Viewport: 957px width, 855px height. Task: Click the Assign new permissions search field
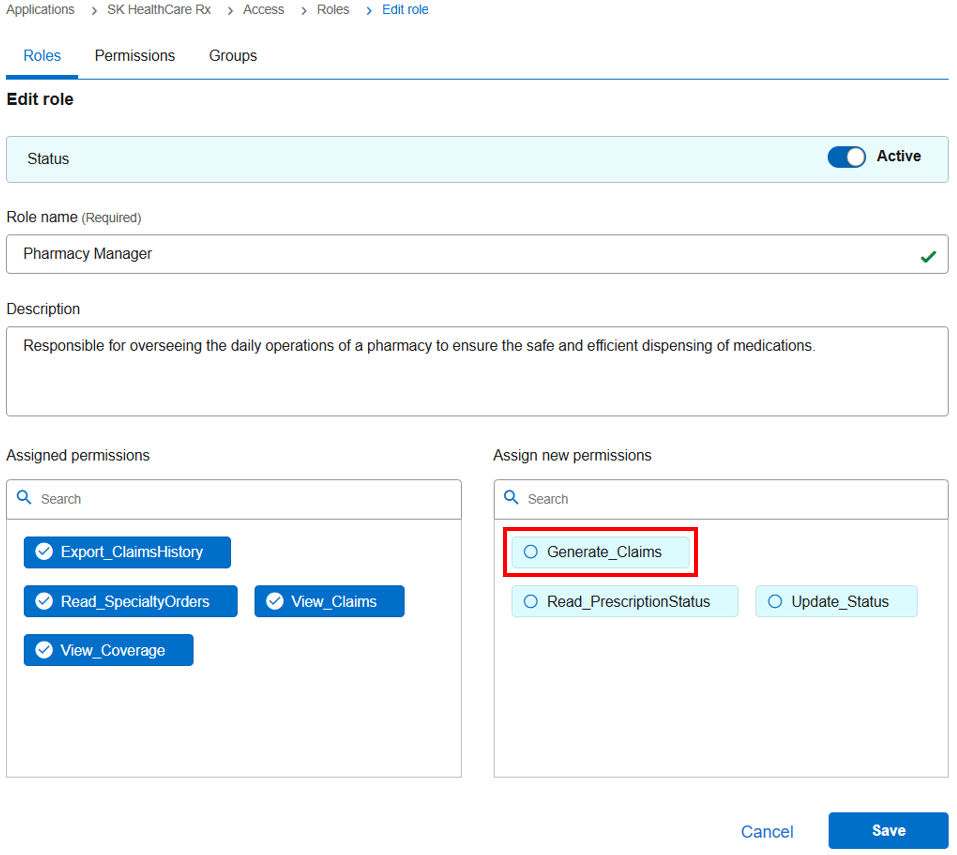721,499
